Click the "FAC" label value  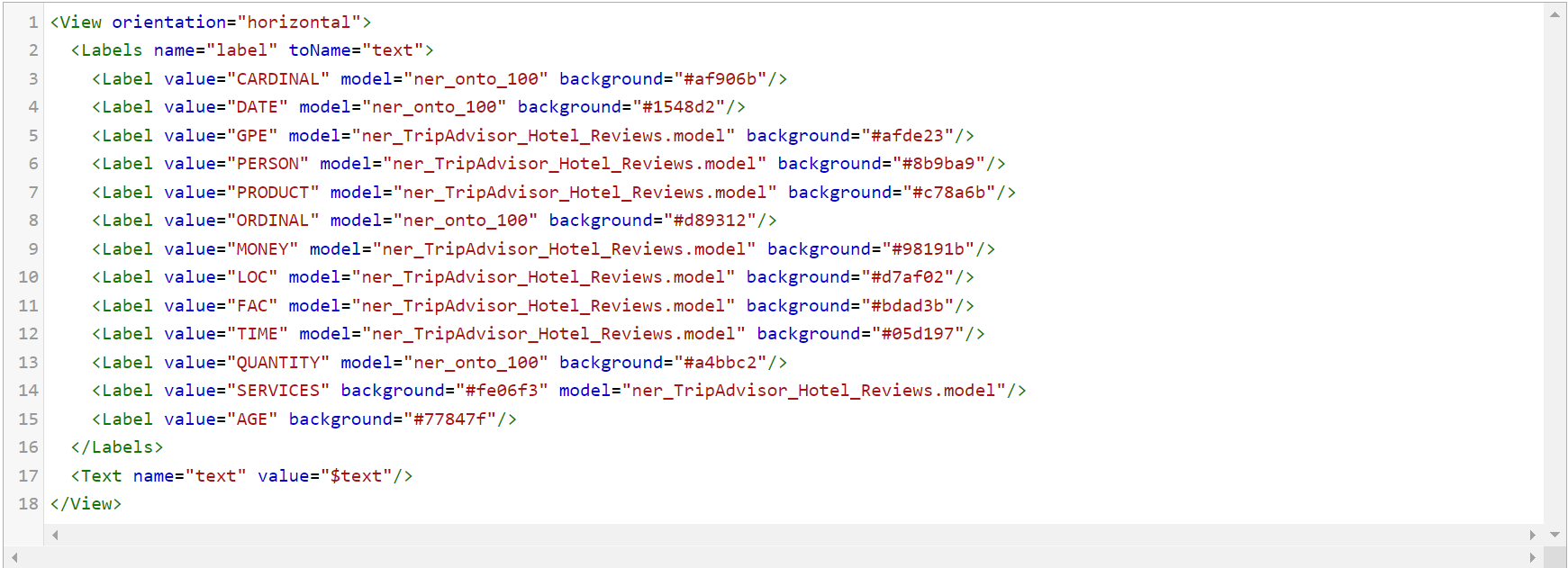click(252, 306)
